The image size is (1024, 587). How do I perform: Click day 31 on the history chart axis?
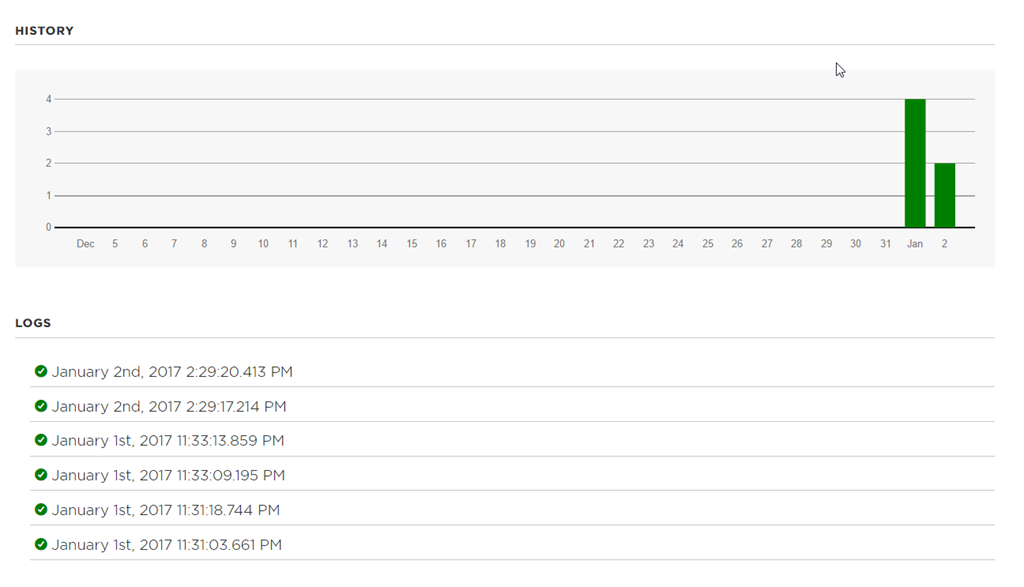(885, 244)
